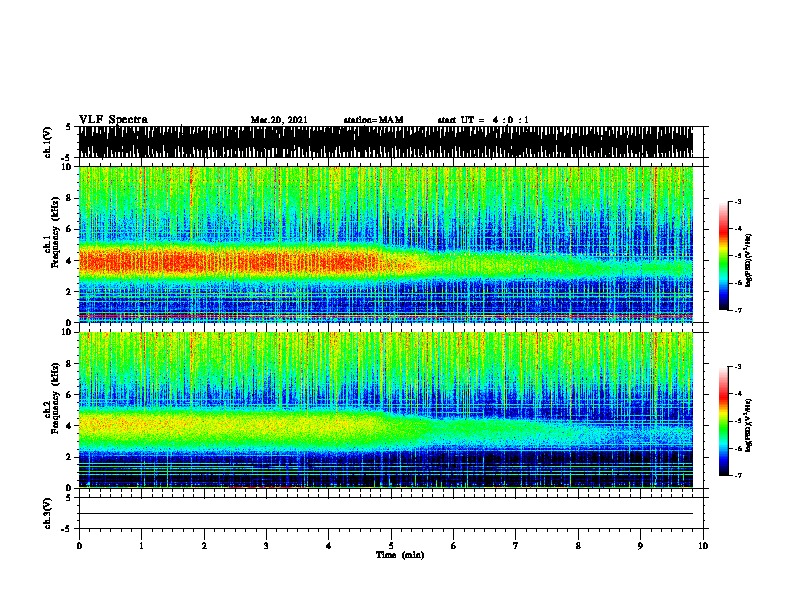Screen dimensions: 792x612
Task: Click the "ch.1(V)" waveform axis label
Action: [48, 142]
